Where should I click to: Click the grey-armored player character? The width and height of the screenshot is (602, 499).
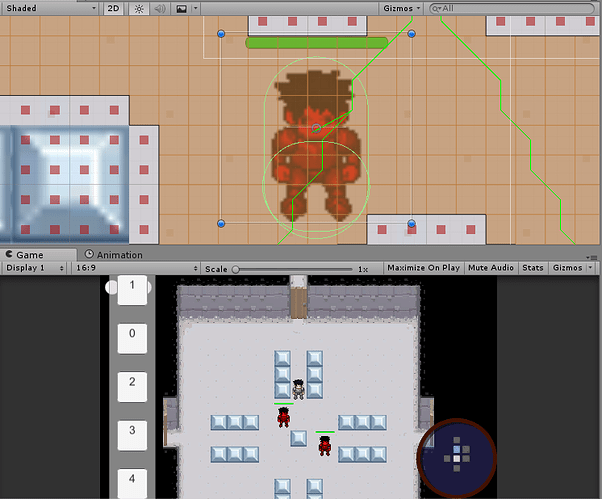pos(298,389)
